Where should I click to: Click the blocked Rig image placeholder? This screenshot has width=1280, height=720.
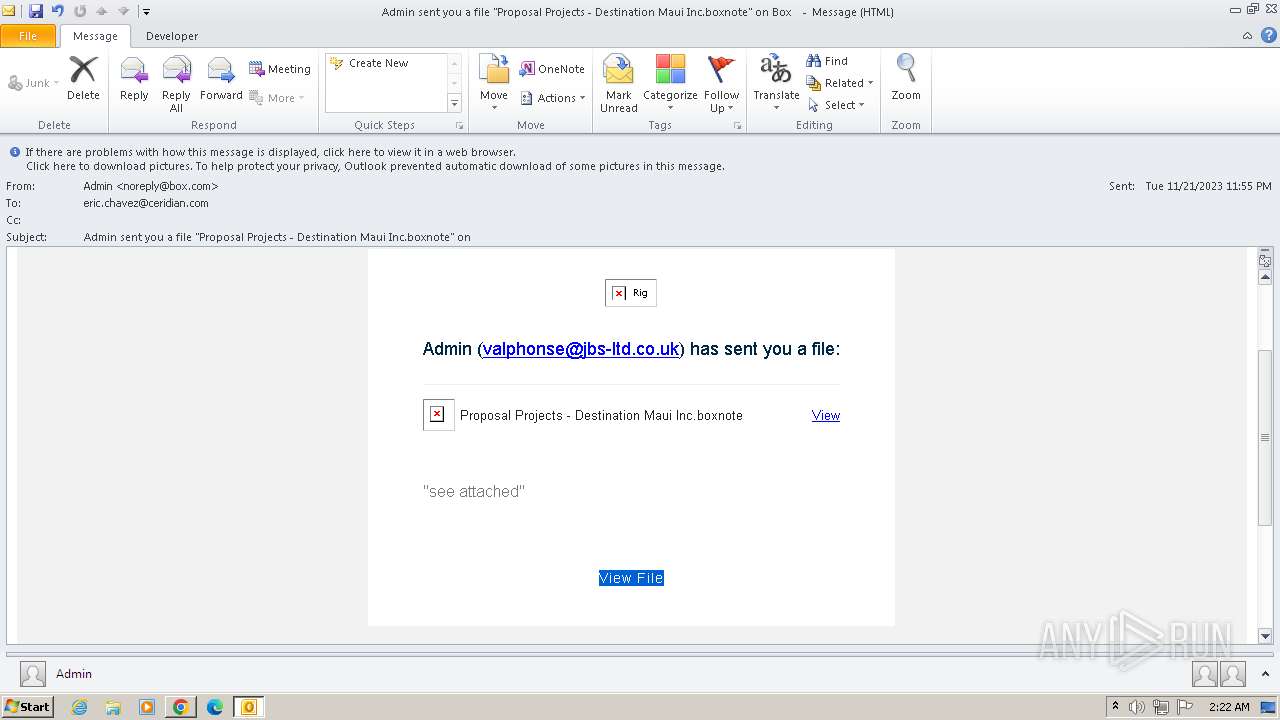point(631,293)
